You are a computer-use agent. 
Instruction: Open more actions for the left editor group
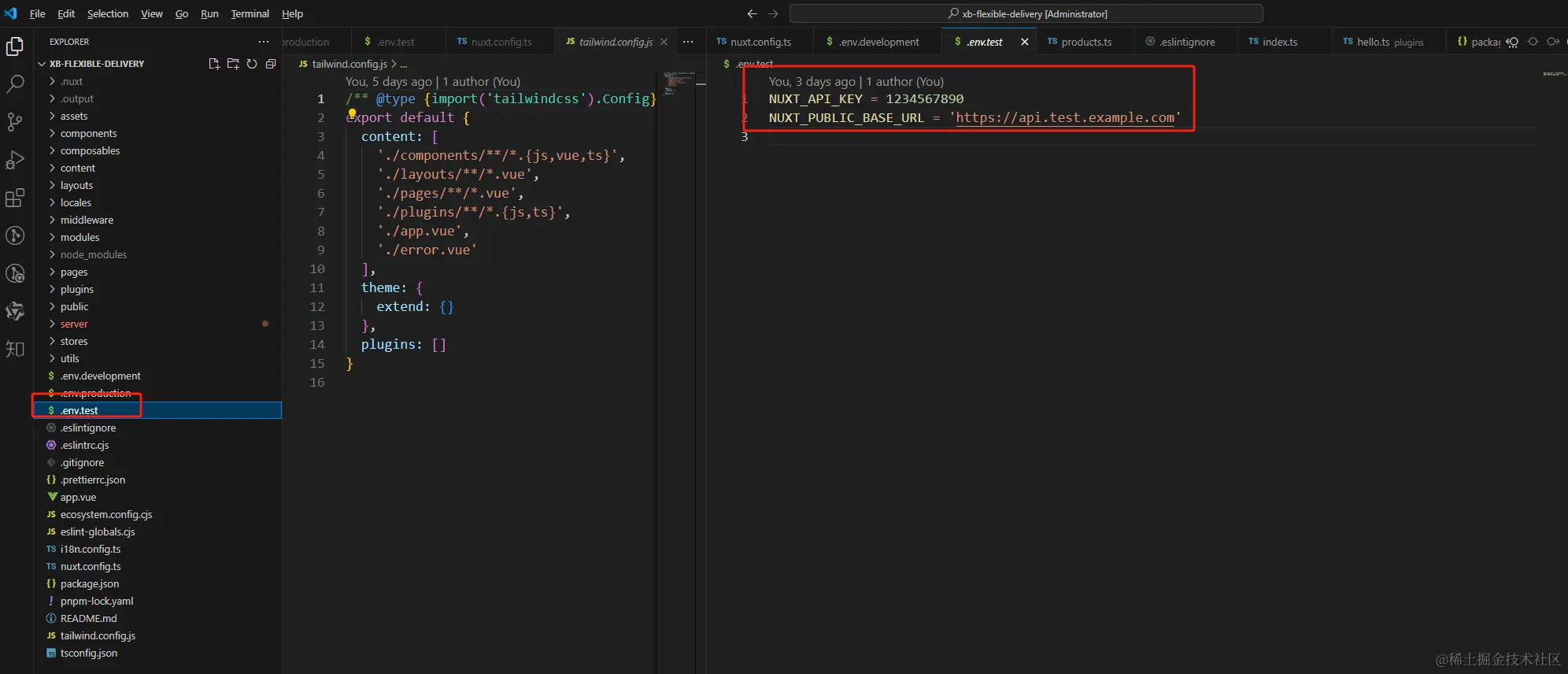tap(688, 42)
